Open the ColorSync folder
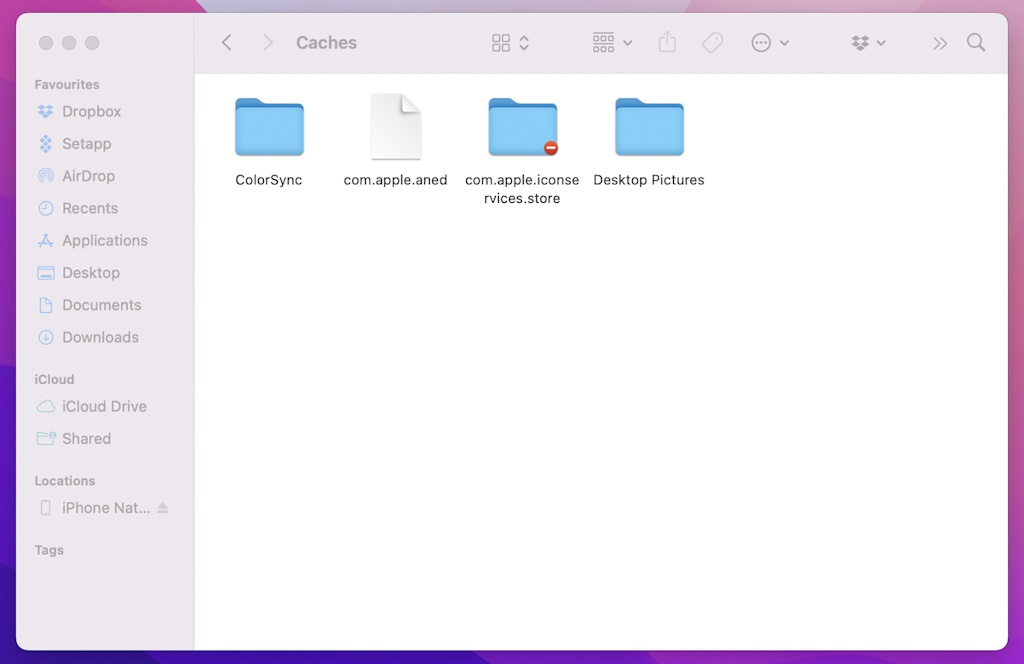The height and width of the screenshot is (664, 1024). (x=268, y=127)
